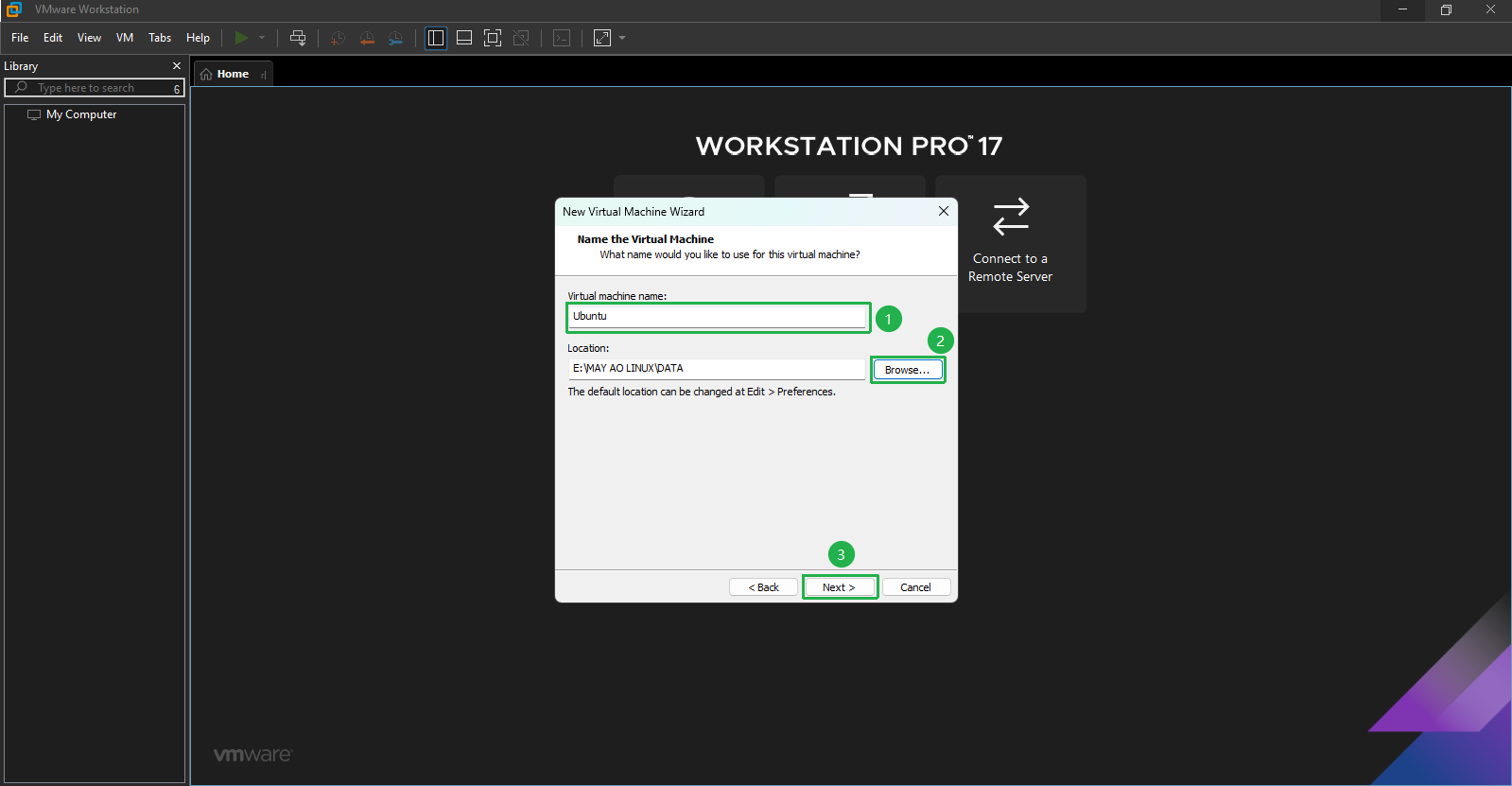Image resolution: width=1512 pixels, height=786 pixels.
Task: Open the Library search filter dropdown
Action: (177, 88)
